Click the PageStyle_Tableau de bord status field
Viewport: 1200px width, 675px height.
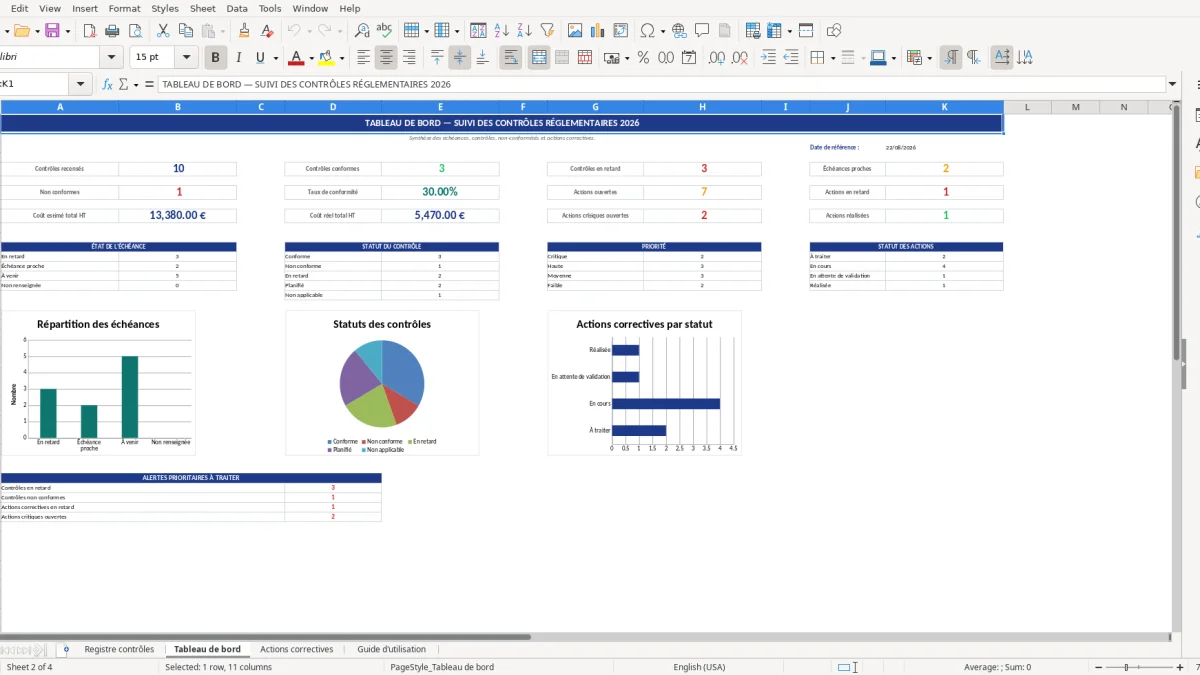tap(442, 667)
